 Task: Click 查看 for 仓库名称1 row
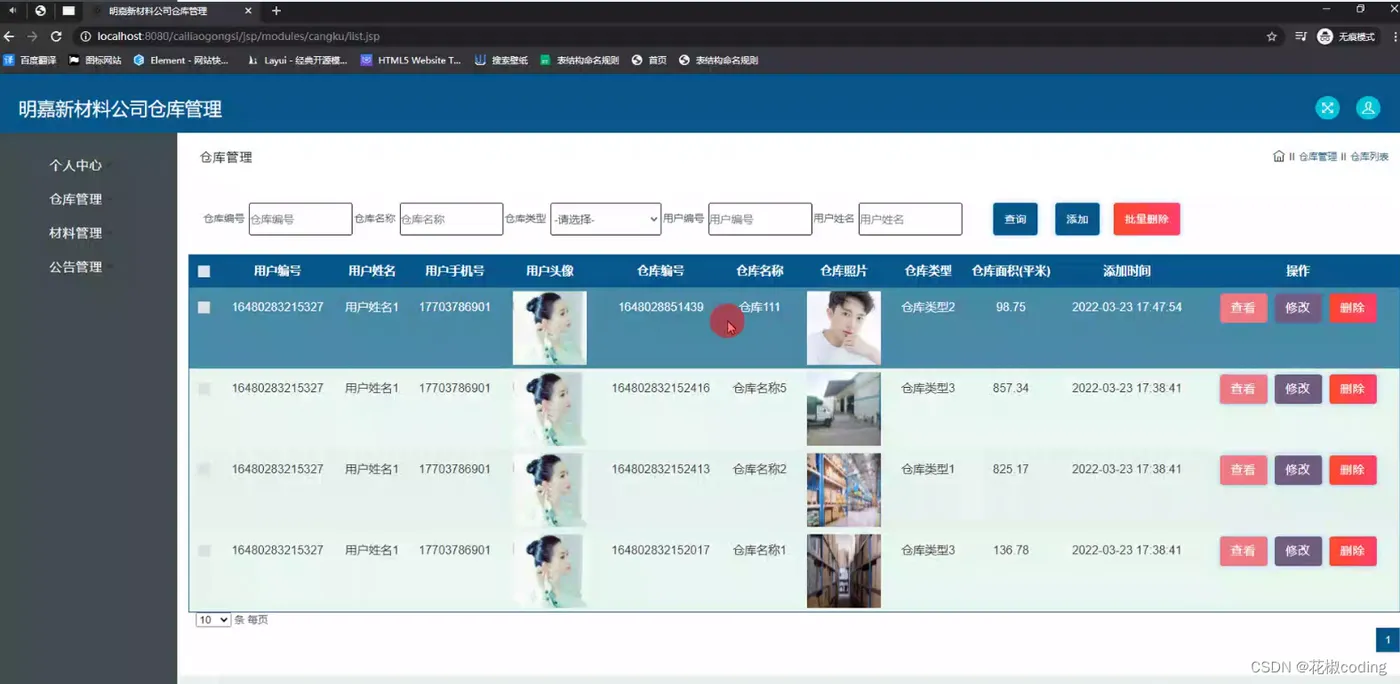pos(1243,551)
